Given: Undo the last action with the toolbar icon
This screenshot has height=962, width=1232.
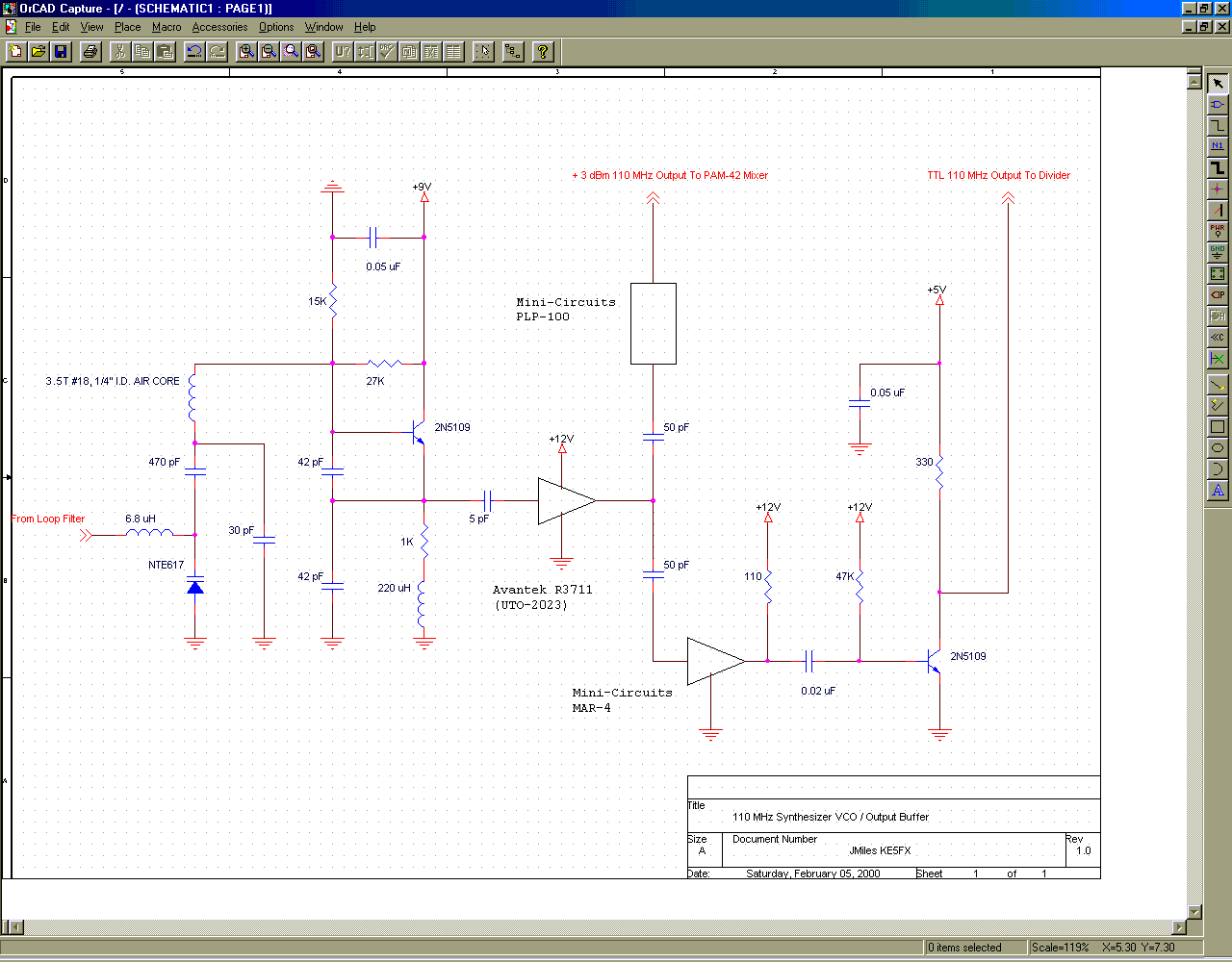Looking at the screenshot, I should 194,51.
